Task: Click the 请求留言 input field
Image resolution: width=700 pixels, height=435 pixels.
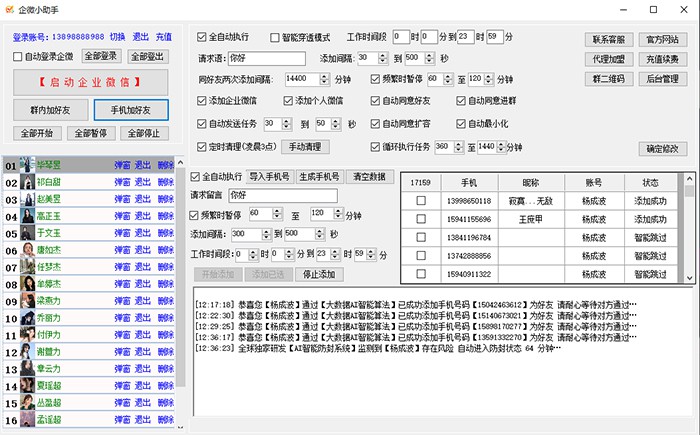Action: coord(283,196)
